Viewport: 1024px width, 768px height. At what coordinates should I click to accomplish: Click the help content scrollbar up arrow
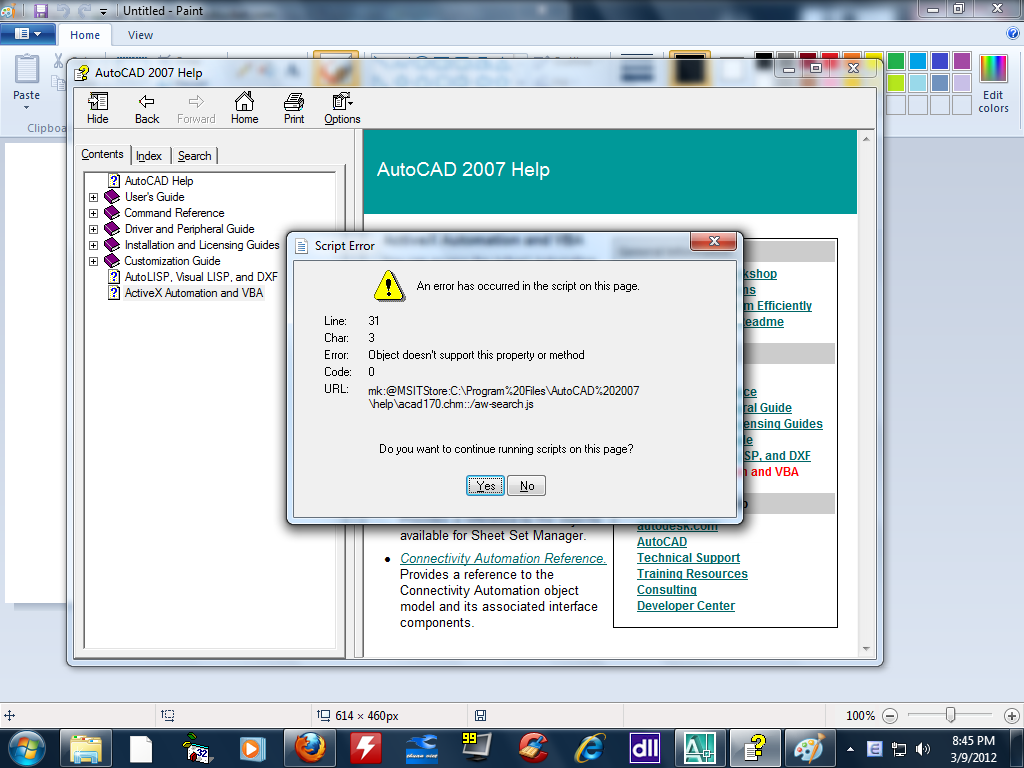[866, 139]
